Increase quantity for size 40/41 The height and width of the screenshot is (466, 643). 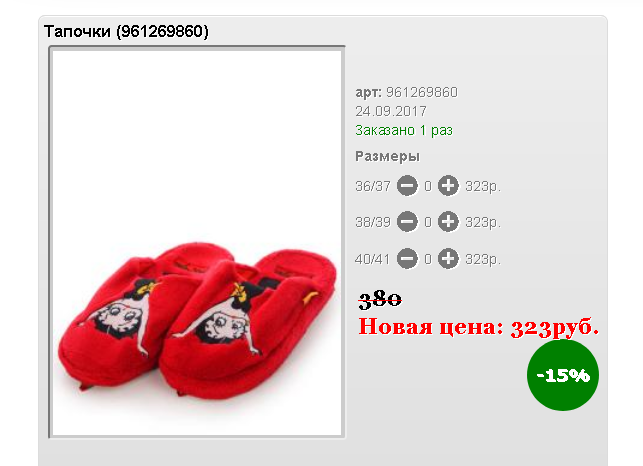pos(448,259)
